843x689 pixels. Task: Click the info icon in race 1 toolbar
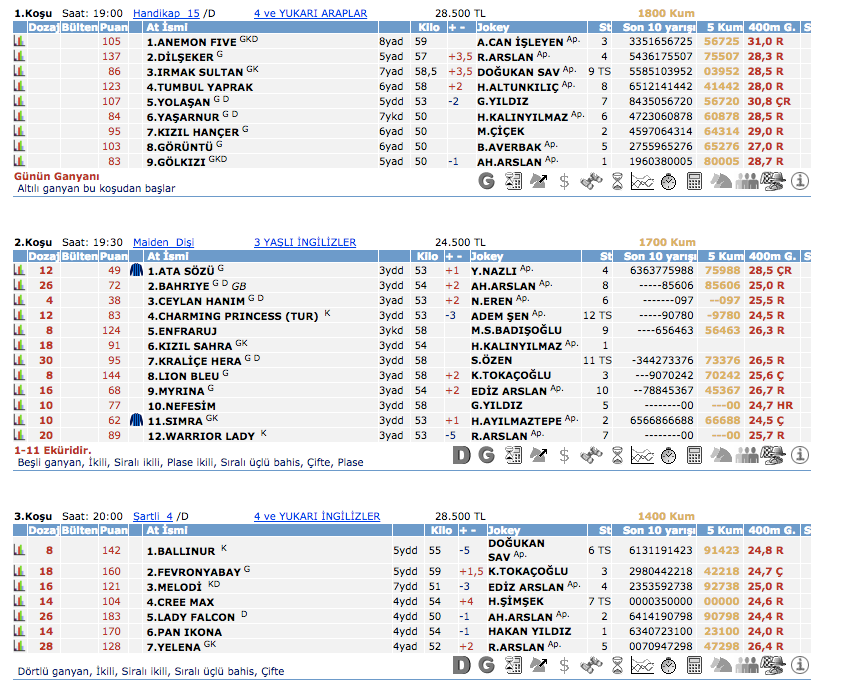point(799,181)
